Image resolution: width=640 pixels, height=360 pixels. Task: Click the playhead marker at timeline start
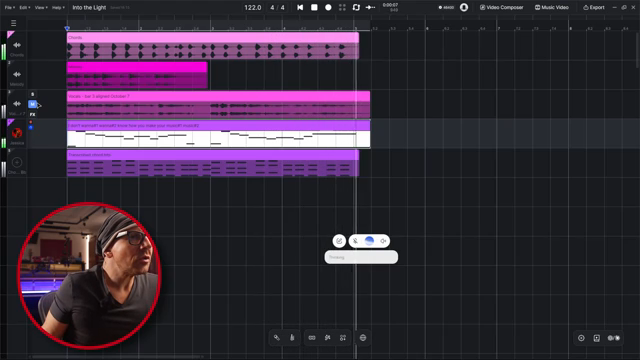tap(67, 28)
